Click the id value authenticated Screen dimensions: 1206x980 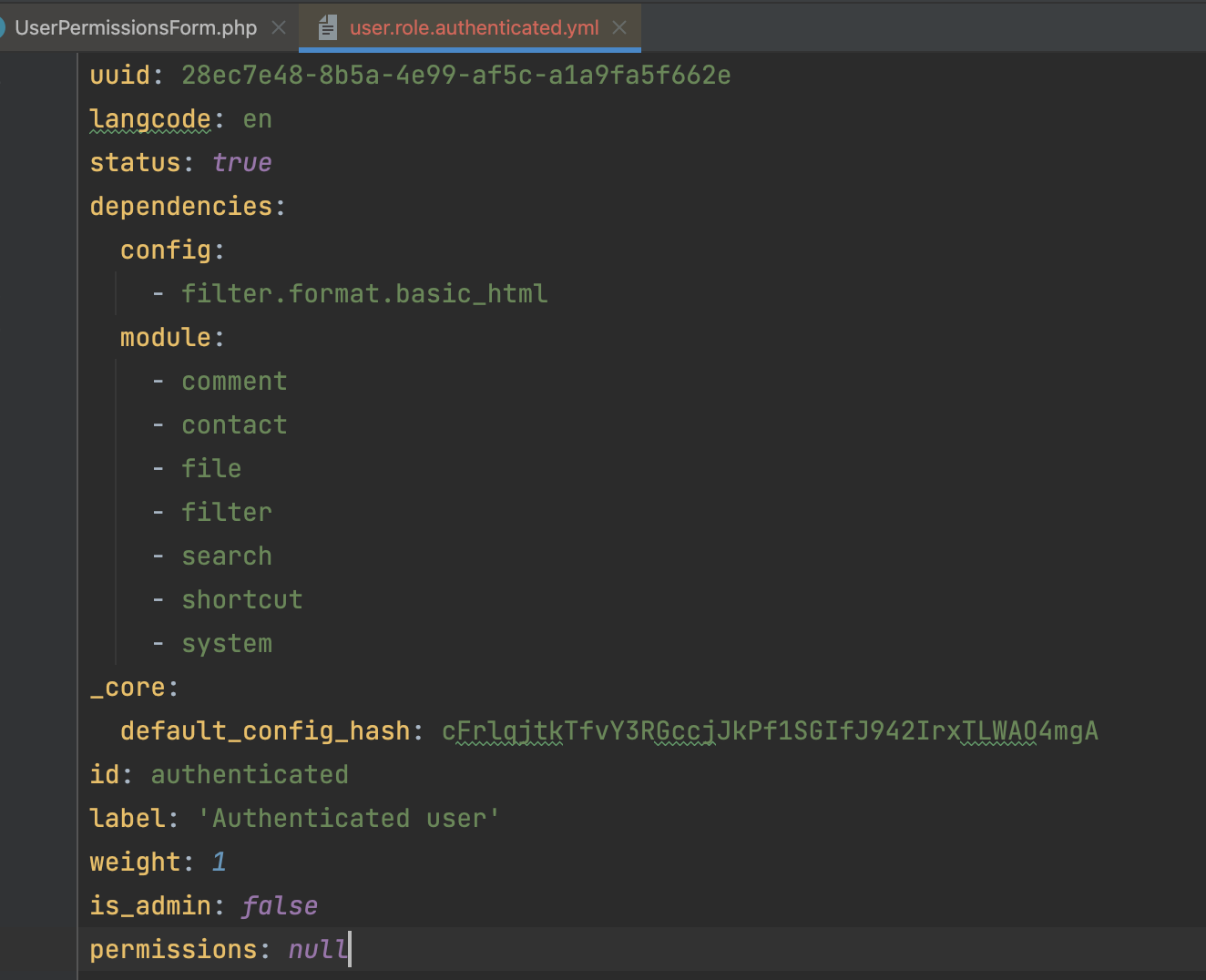(x=249, y=774)
